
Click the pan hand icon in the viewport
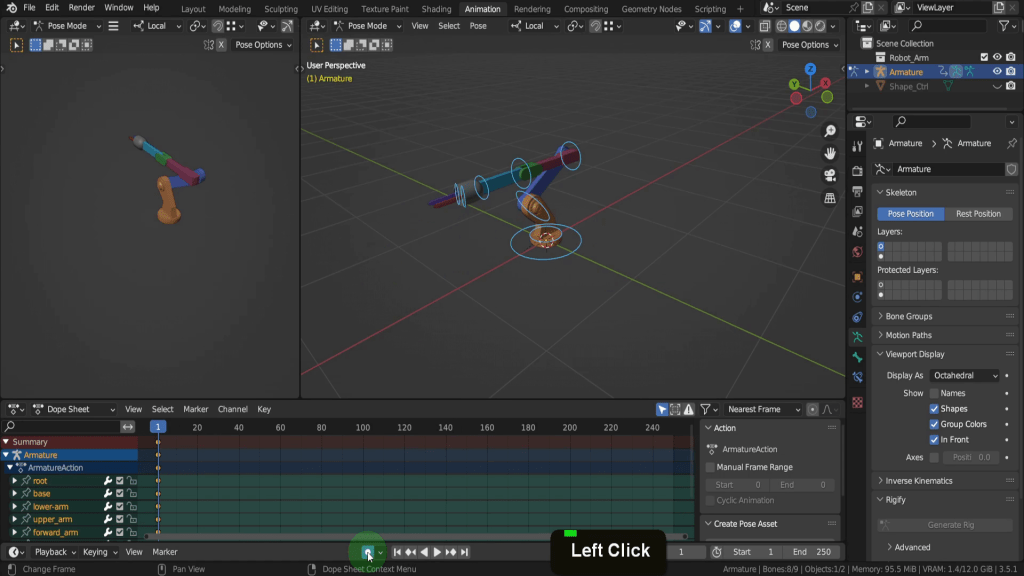click(830, 154)
